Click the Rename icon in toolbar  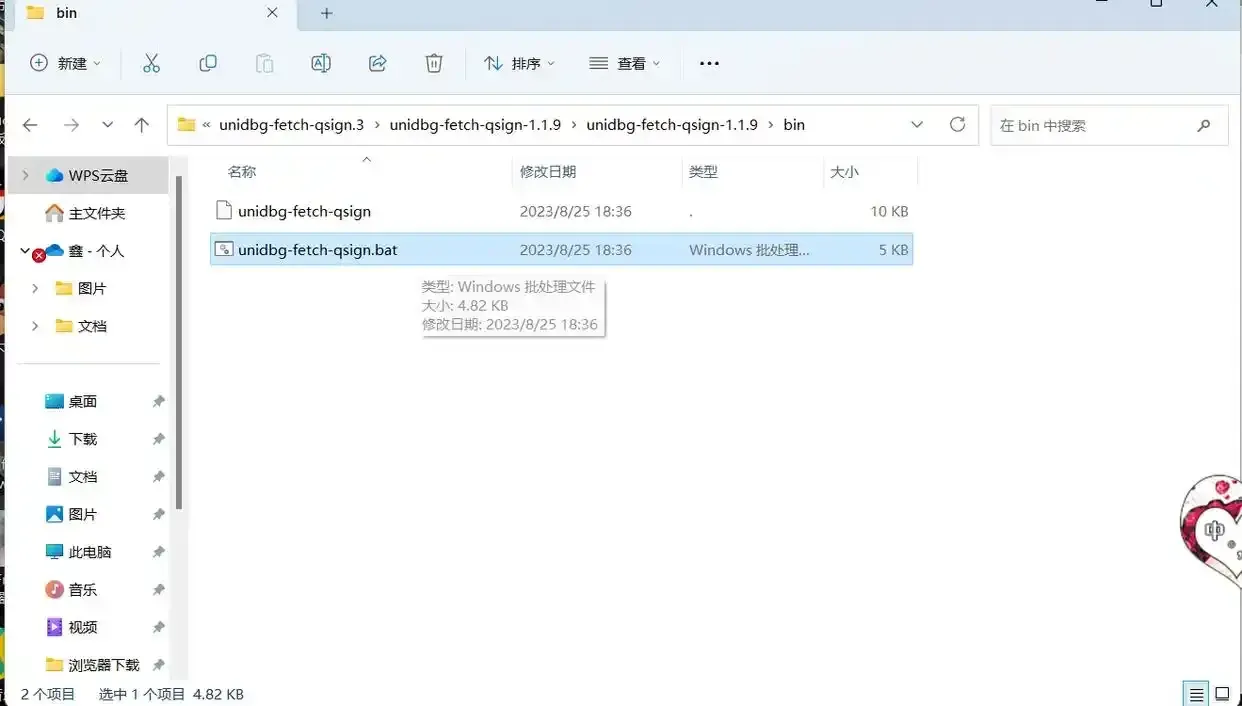[321, 63]
